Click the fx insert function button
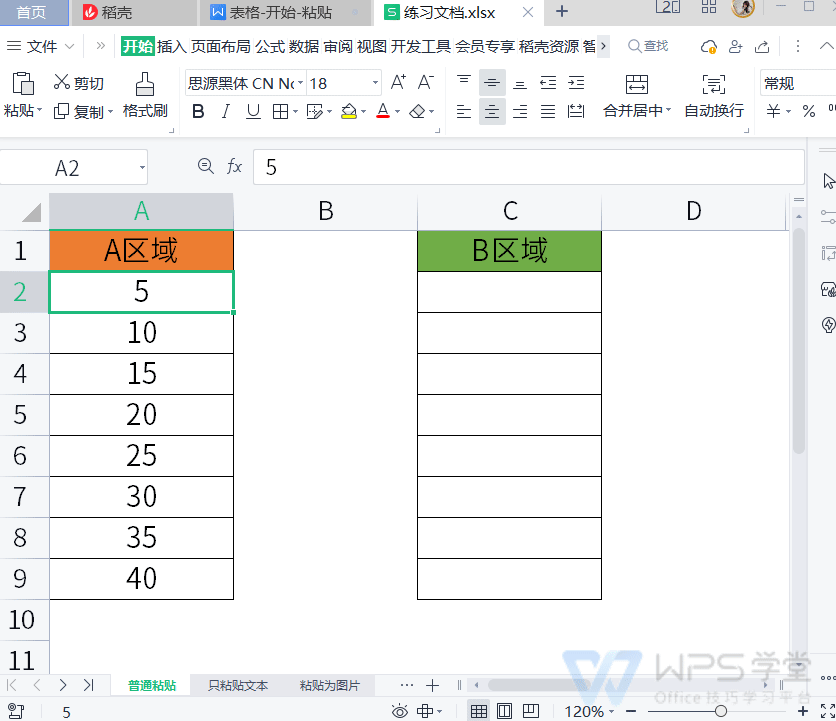 click(x=234, y=166)
